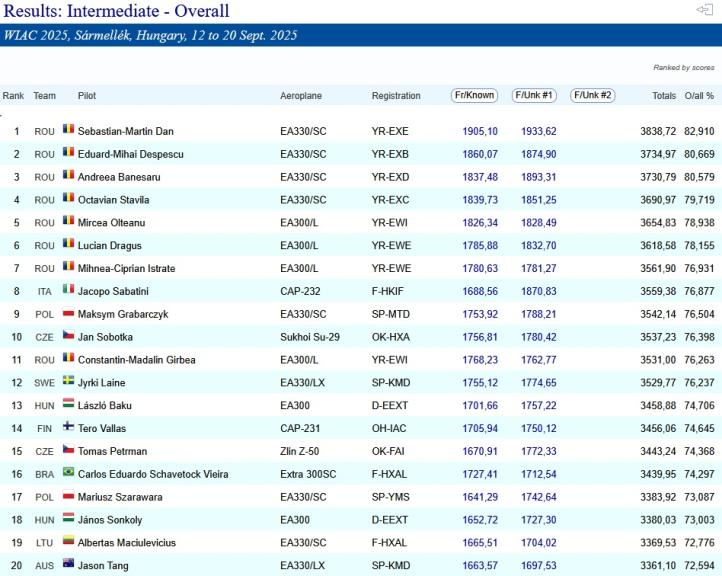This screenshot has height=576, width=722.
Task: Open the Fr/Known results button
Action: coord(474,96)
